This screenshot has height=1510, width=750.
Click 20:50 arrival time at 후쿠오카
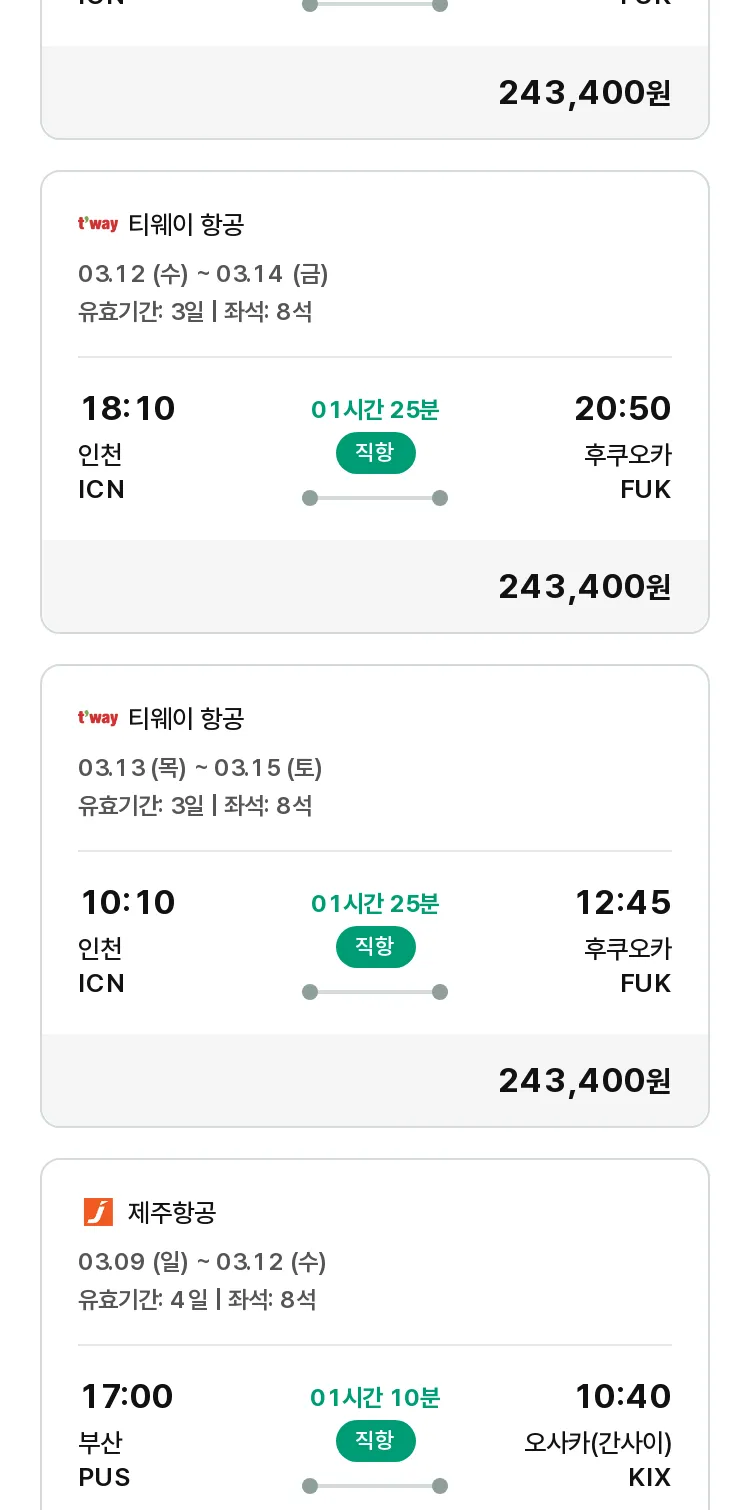[622, 409]
